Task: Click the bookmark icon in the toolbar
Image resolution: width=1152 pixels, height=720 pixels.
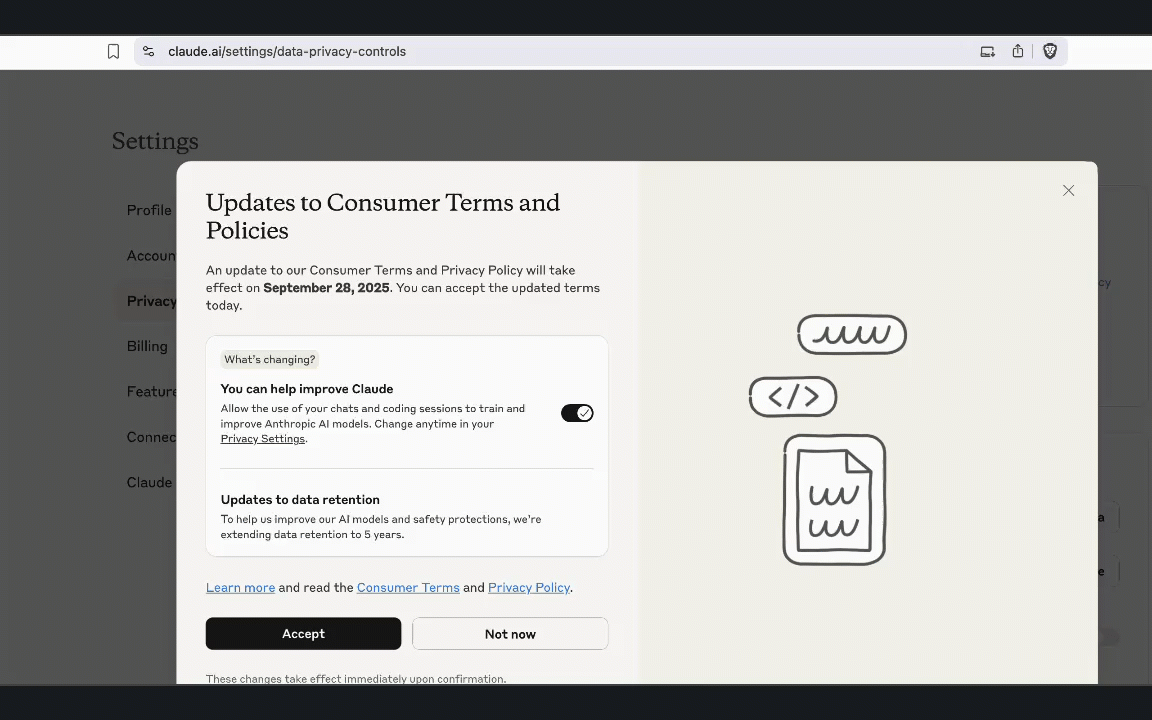Action: [x=113, y=51]
